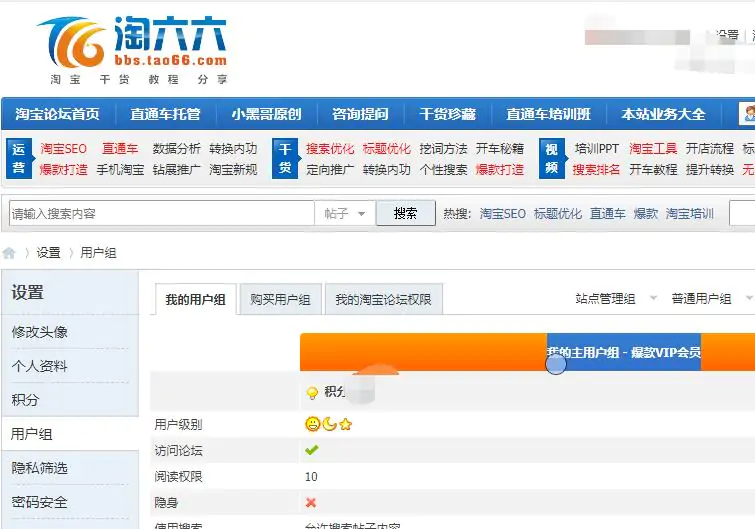The width and height of the screenshot is (755, 529).
Task: Click the 挖词方法 link
Action: pos(443,148)
